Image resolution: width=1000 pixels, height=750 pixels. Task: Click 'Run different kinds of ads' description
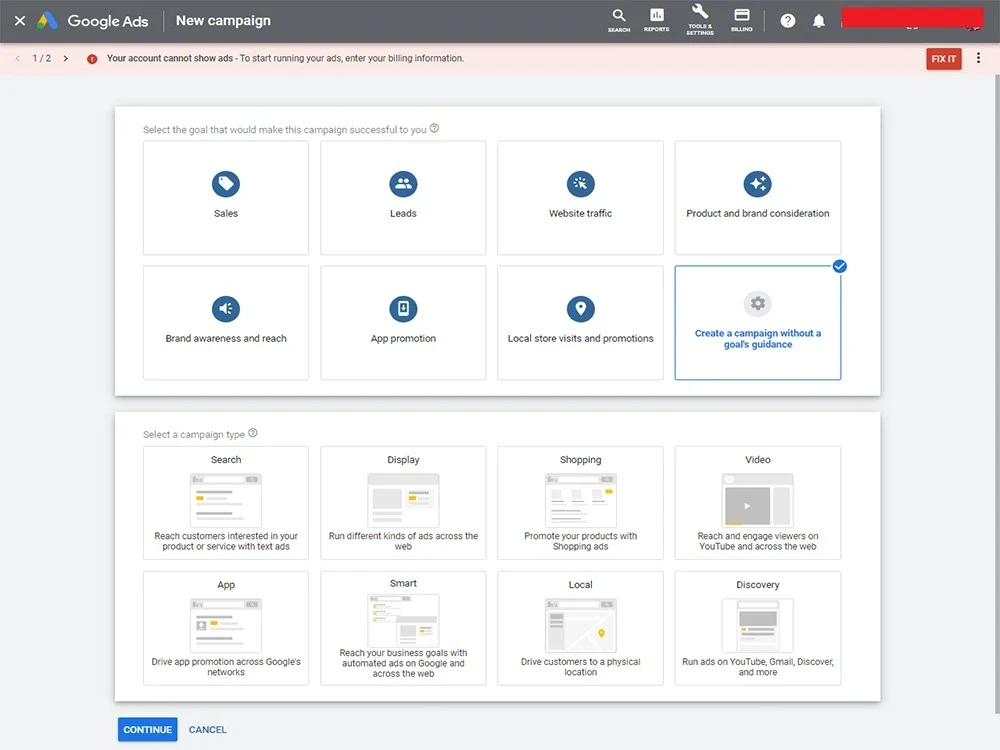[x=403, y=541]
